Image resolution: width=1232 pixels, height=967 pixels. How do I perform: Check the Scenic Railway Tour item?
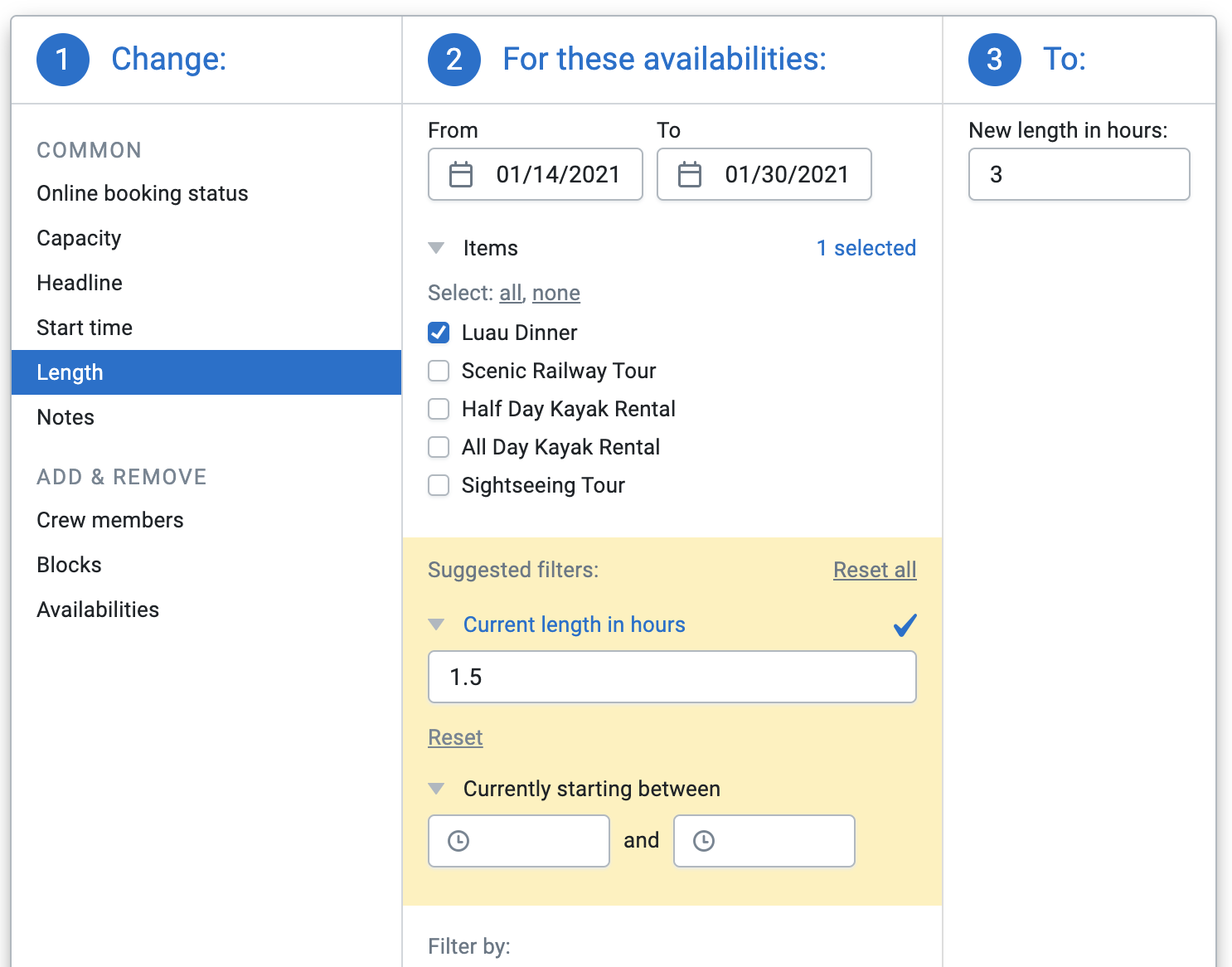(439, 371)
